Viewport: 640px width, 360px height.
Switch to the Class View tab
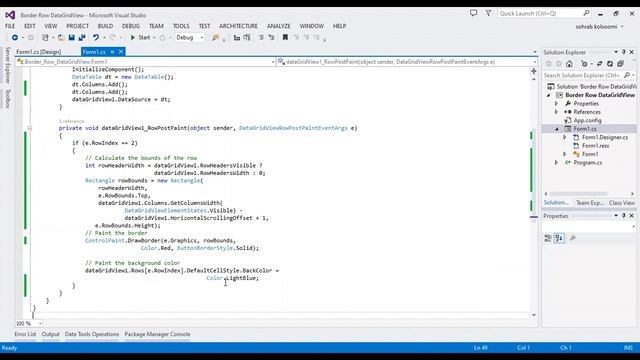coord(622,202)
